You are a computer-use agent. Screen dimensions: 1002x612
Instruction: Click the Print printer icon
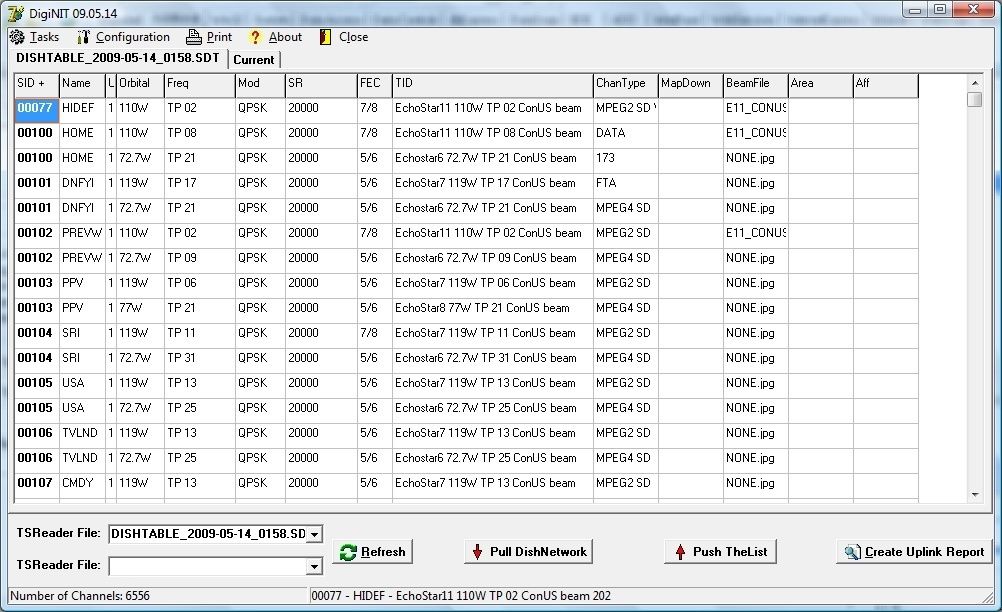194,37
